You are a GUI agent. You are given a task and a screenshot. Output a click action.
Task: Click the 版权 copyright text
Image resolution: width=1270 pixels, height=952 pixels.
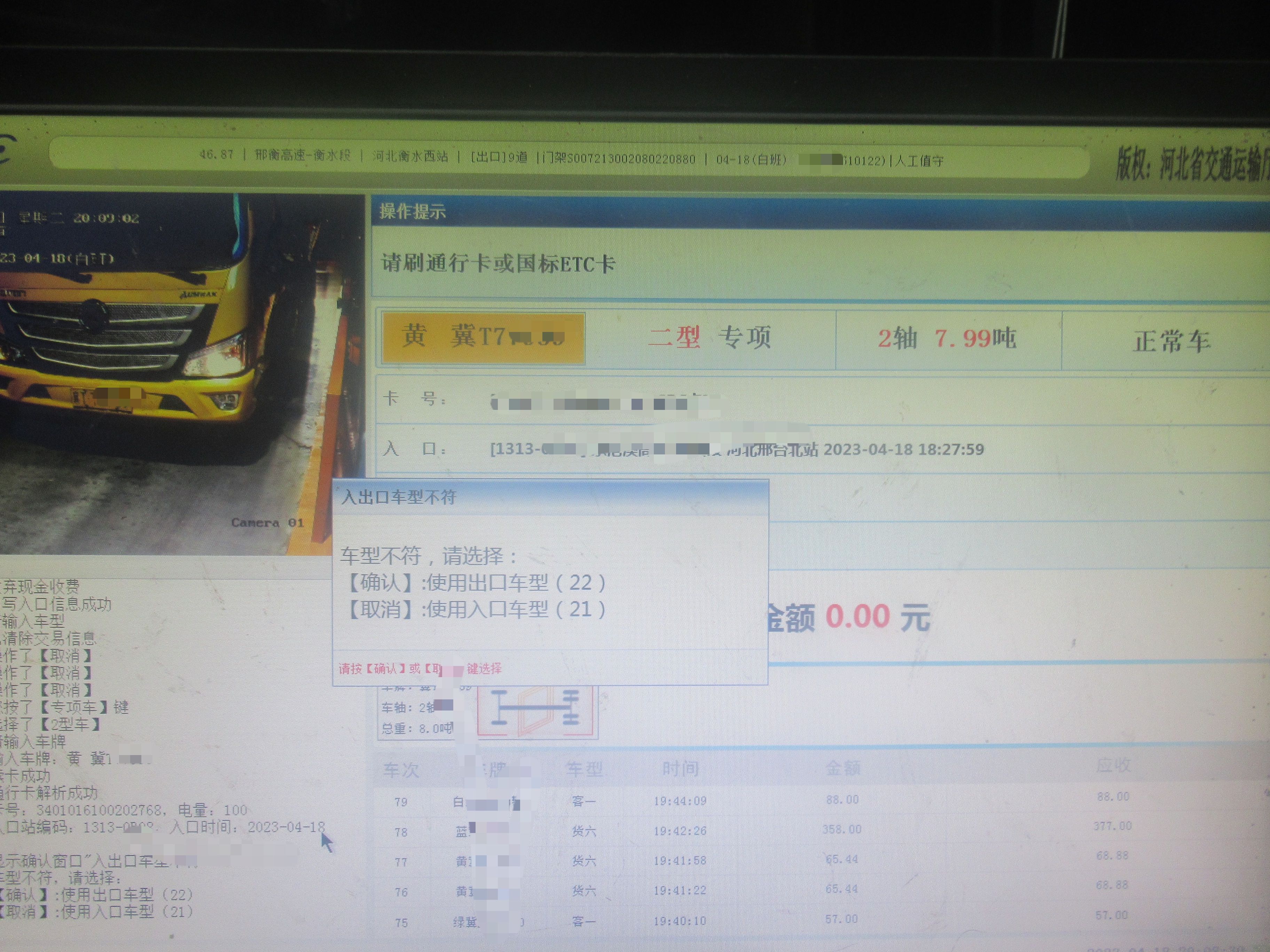1192,164
